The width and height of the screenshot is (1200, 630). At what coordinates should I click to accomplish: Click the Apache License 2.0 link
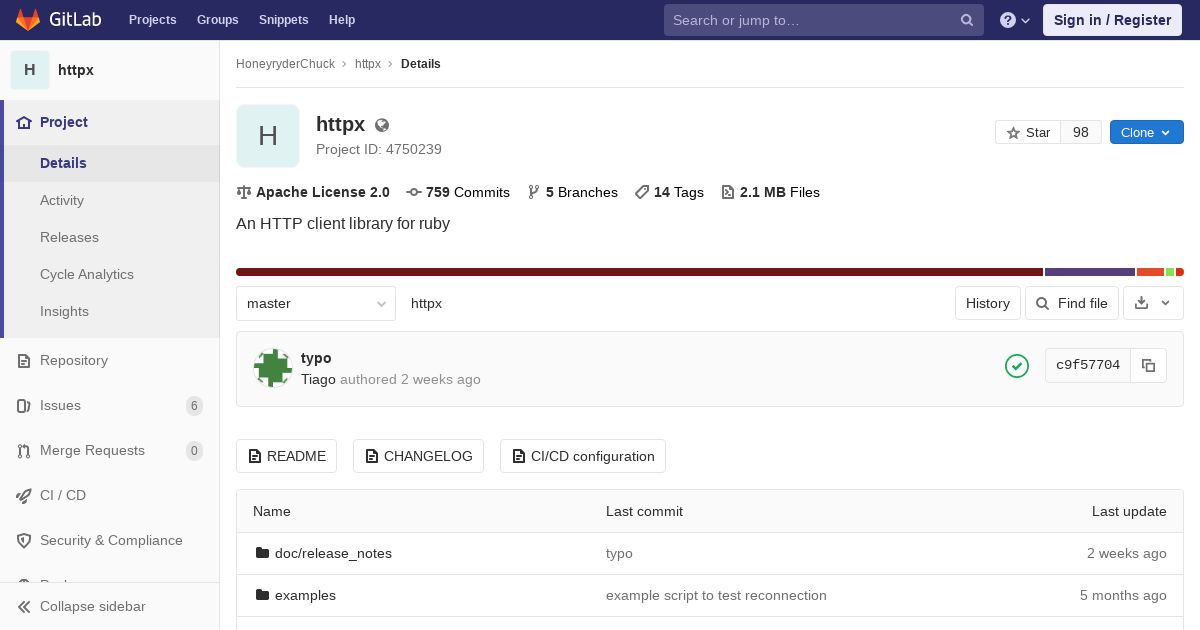(313, 192)
